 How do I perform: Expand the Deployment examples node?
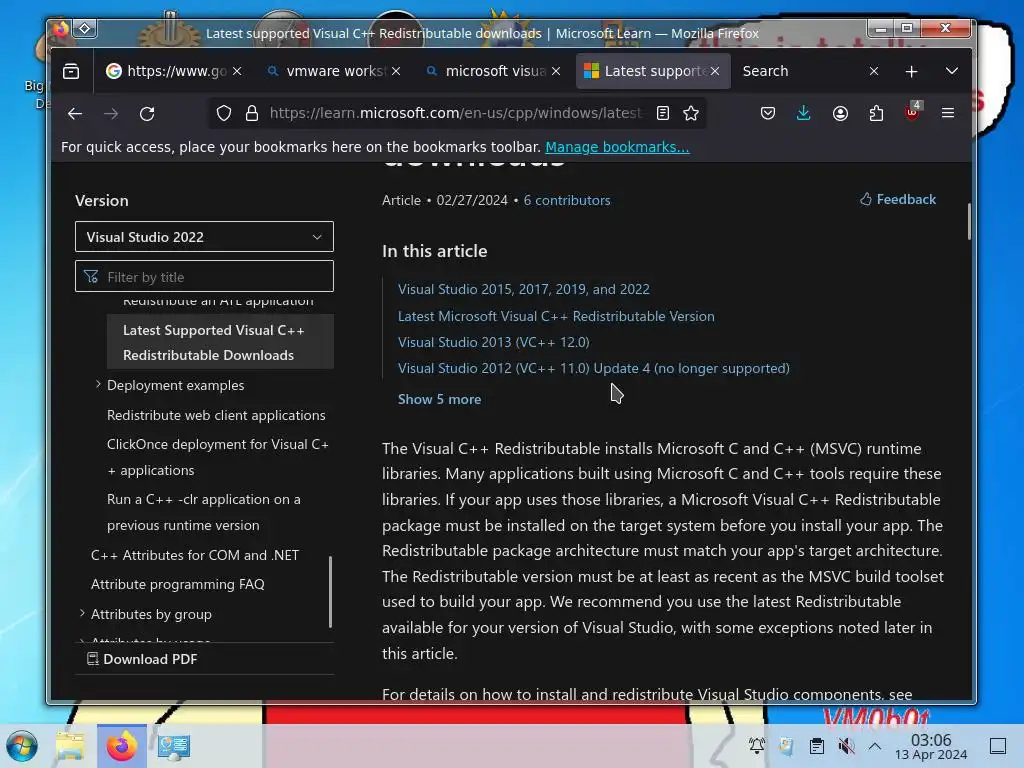tap(98, 385)
